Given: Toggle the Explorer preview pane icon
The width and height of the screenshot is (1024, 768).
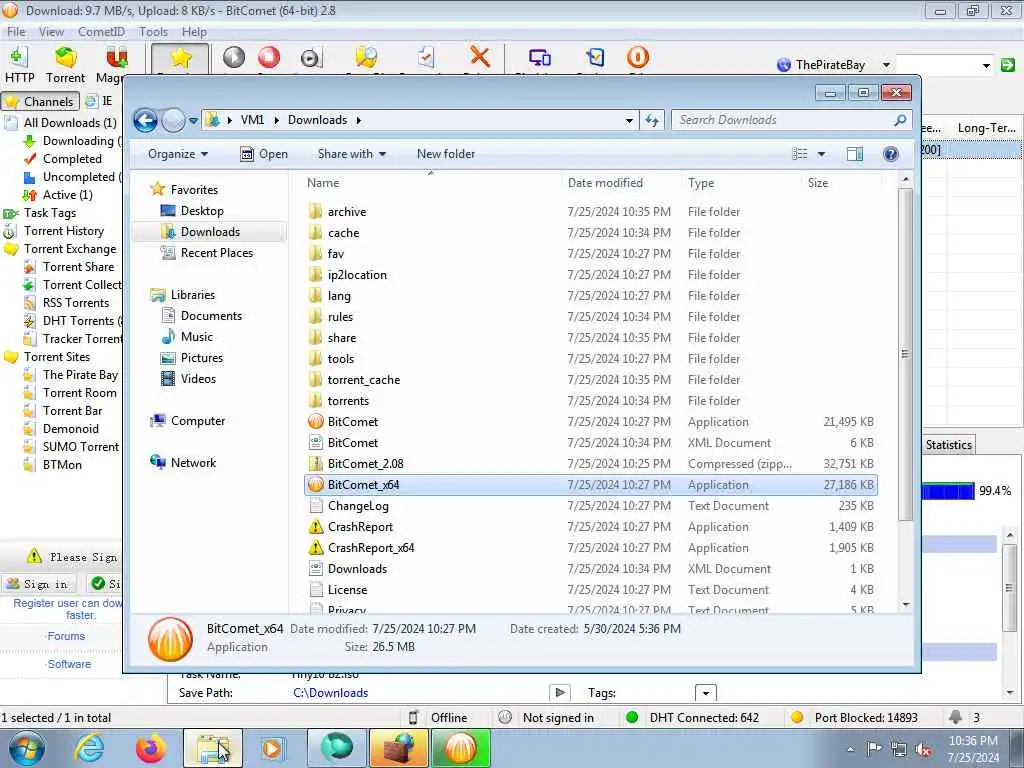Looking at the screenshot, I should point(854,154).
